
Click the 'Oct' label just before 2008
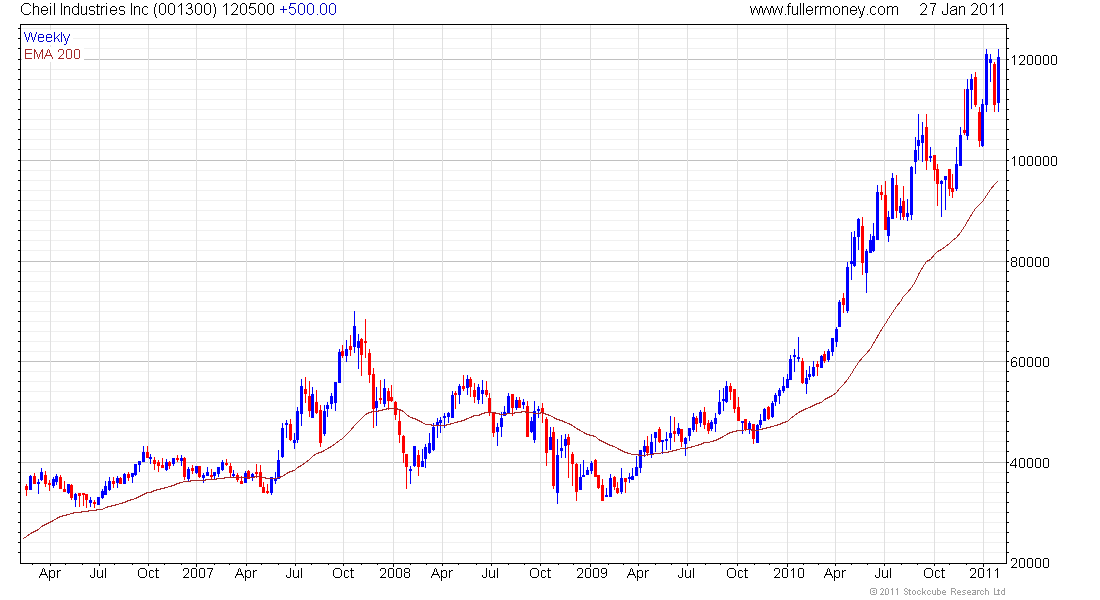click(343, 573)
